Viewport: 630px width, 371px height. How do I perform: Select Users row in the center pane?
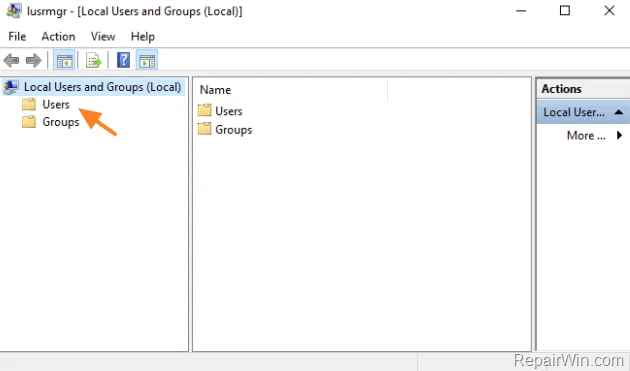pos(229,111)
